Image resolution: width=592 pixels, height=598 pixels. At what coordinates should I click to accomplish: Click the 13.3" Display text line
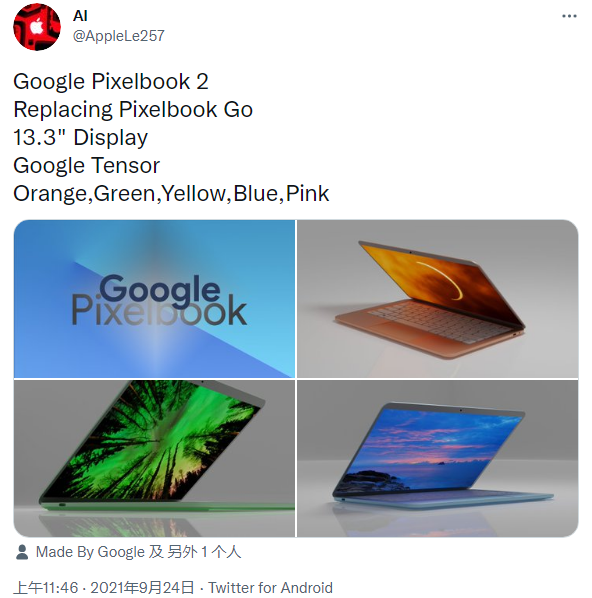coord(80,137)
